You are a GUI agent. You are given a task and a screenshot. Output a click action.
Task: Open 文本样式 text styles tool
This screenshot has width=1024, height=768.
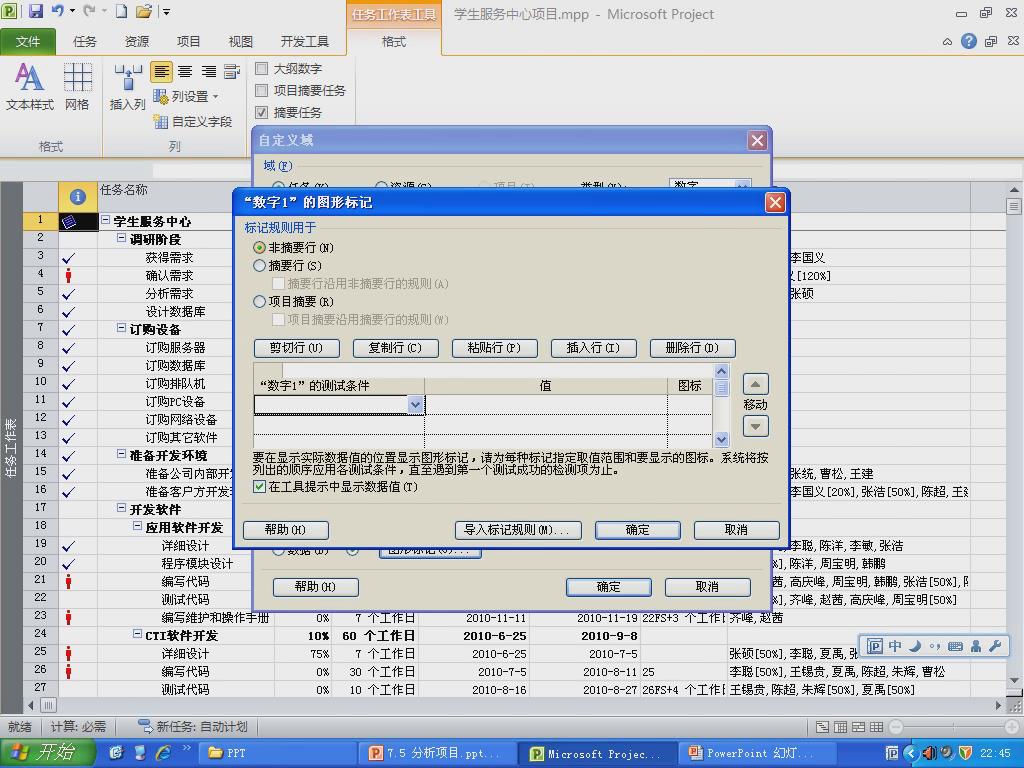coord(29,86)
